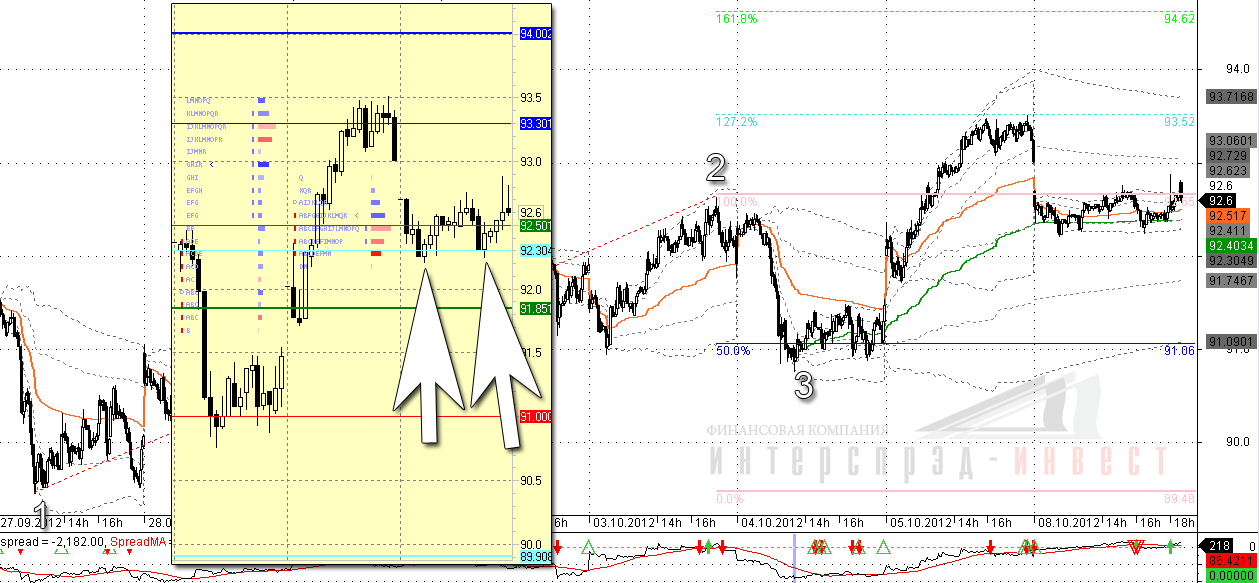This screenshot has width=1259, height=583.
Task: Select the 50.0% Fibonacci level label
Action: pos(733,350)
